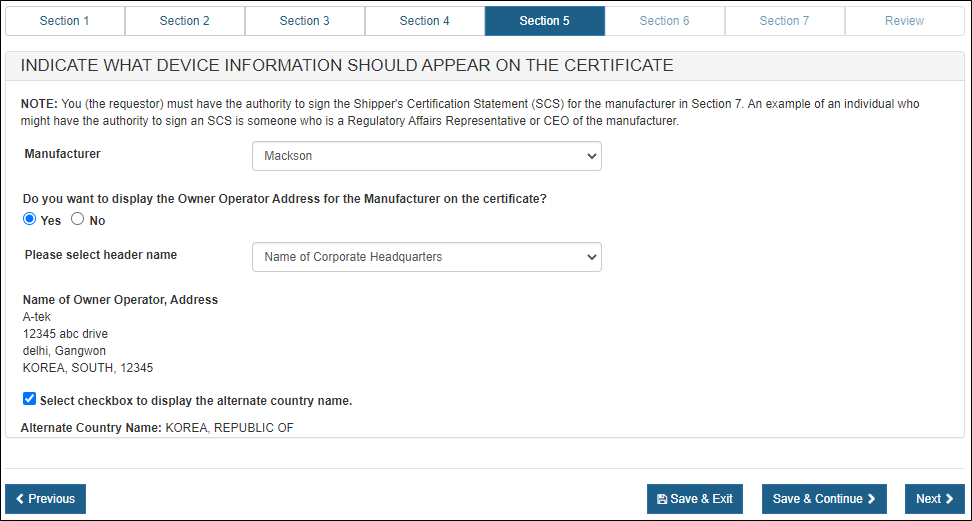This screenshot has height=521, width=972.
Task: Click the right chevron icon on Next
Action: [949, 499]
